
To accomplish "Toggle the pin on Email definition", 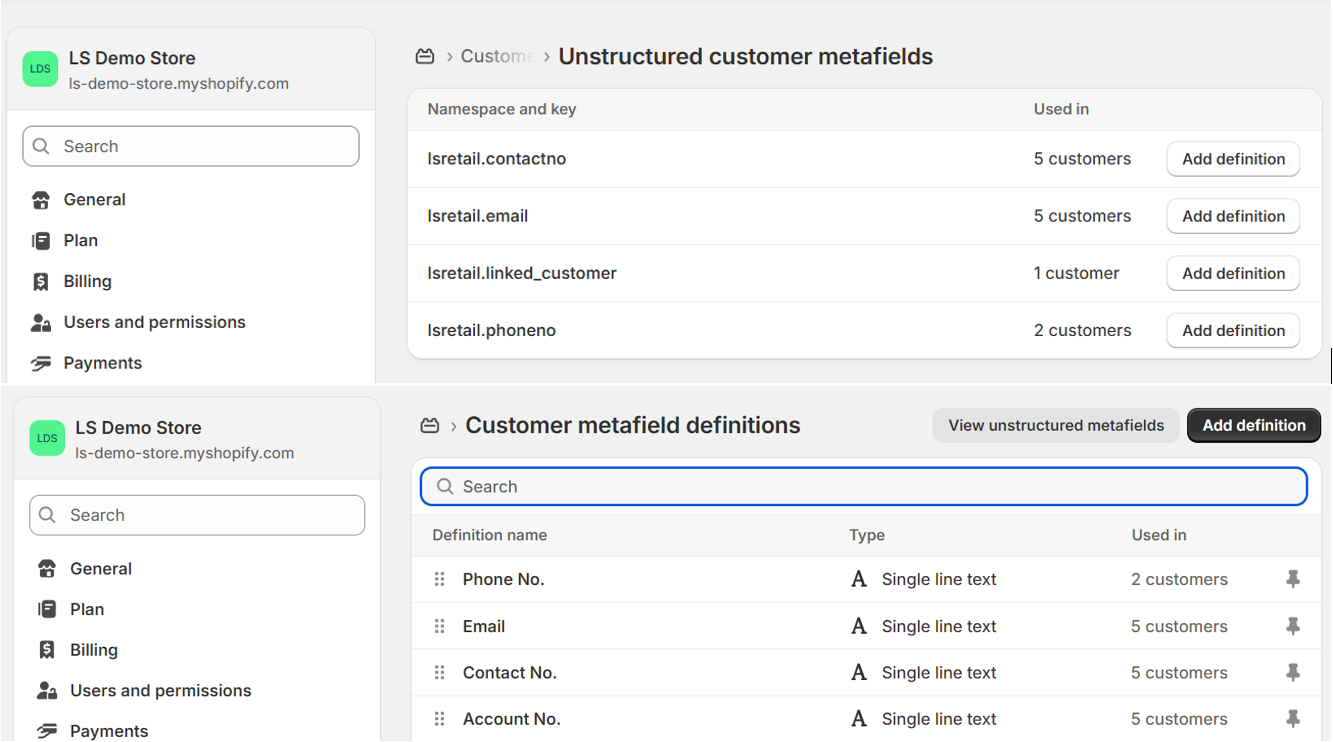I will pyautogui.click(x=1292, y=627).
